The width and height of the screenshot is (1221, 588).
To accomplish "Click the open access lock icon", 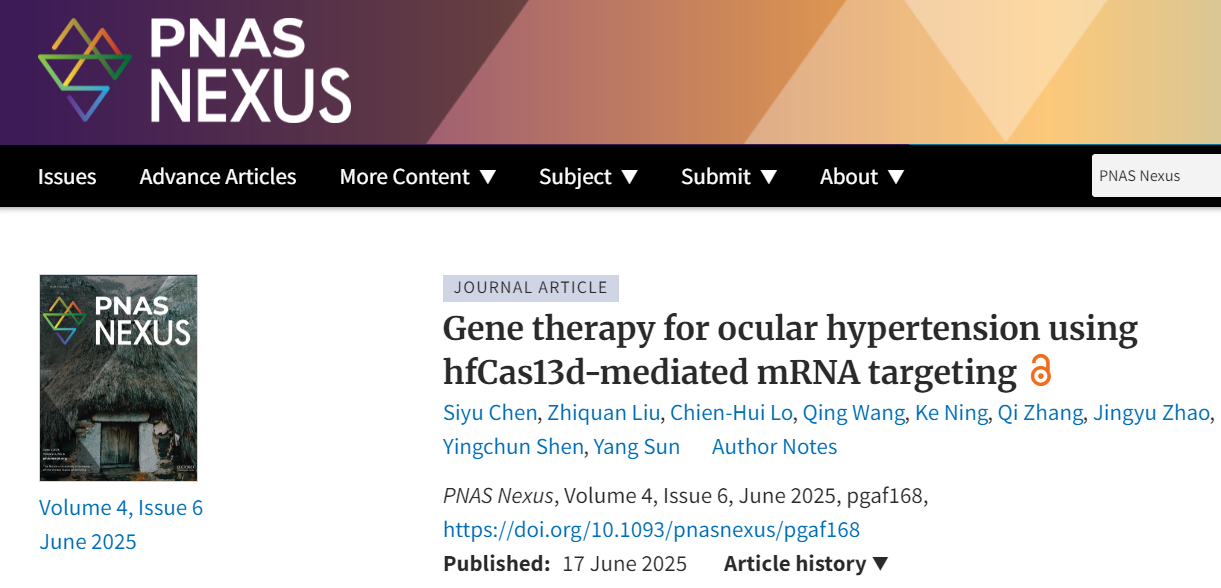I will [x=1041, y=371].
